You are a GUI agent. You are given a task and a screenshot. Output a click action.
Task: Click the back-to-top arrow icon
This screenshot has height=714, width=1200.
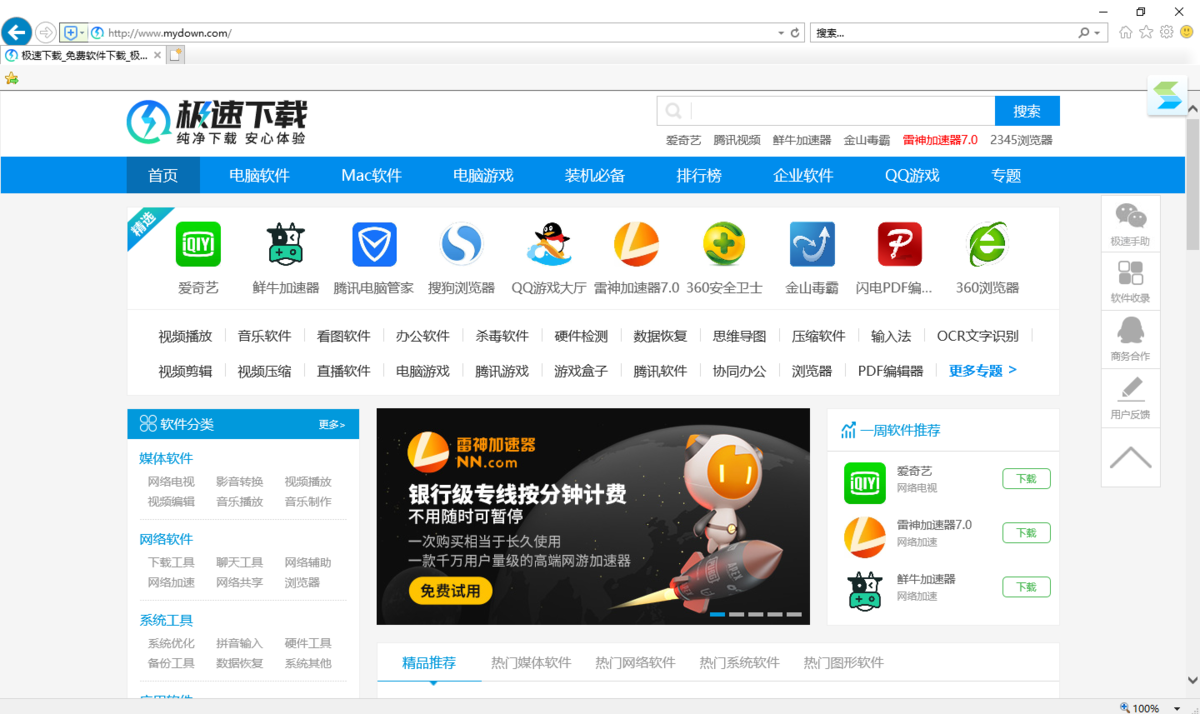coord(1131,458)
